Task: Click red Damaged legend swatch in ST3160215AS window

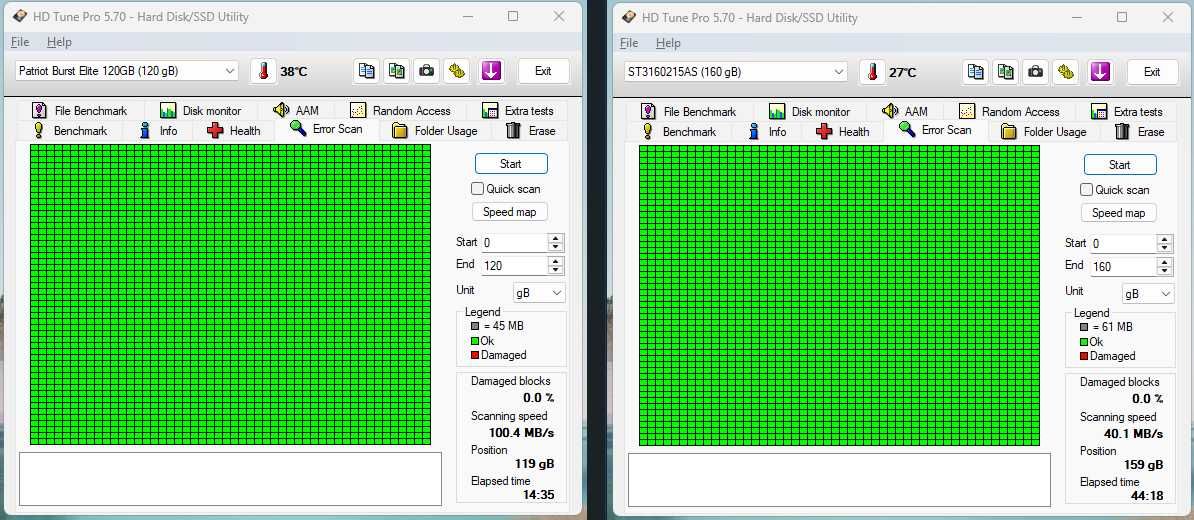Action: (1084, 356)
